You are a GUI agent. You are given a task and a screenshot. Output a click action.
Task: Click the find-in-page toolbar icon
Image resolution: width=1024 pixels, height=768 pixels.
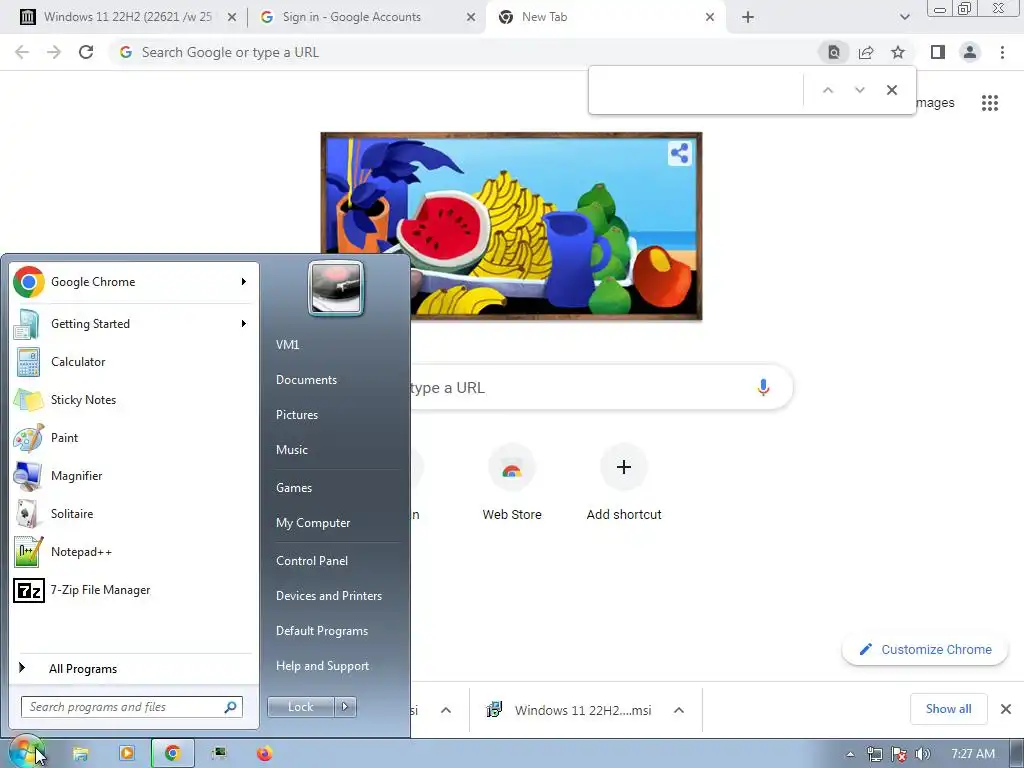(x=834, y=52)
